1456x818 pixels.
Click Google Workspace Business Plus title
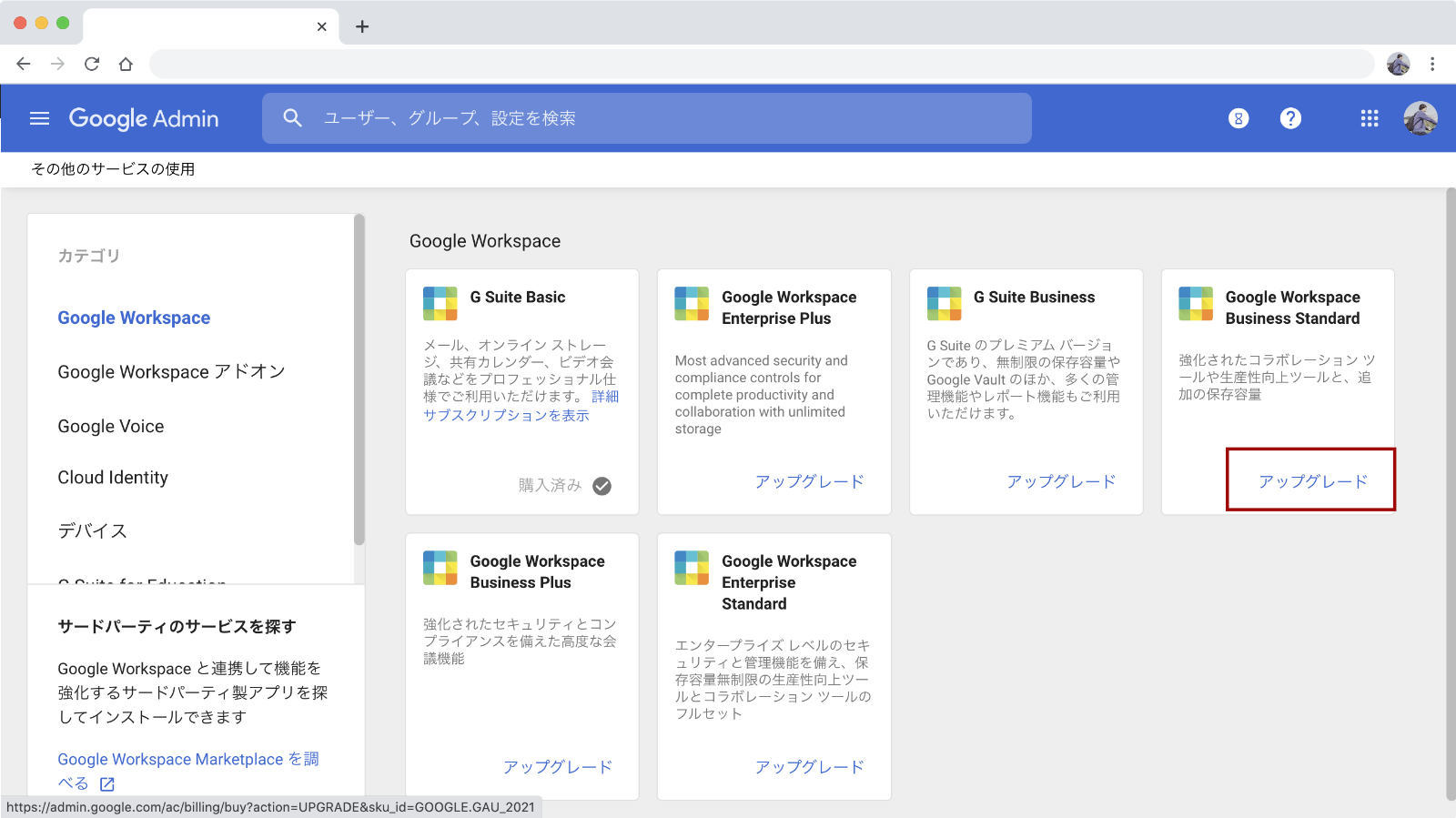(x=537, y=571)
